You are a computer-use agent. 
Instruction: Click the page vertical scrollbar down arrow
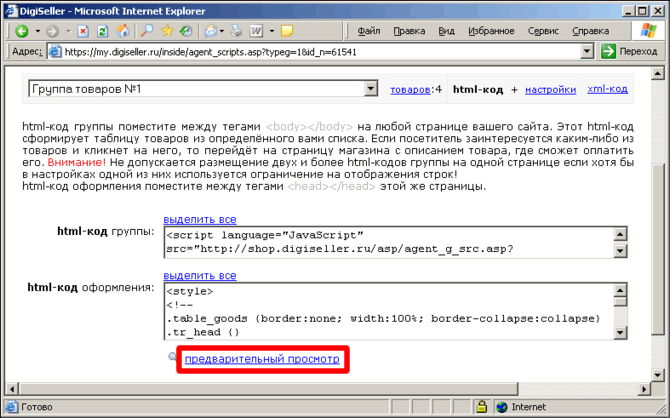point(658,375)
